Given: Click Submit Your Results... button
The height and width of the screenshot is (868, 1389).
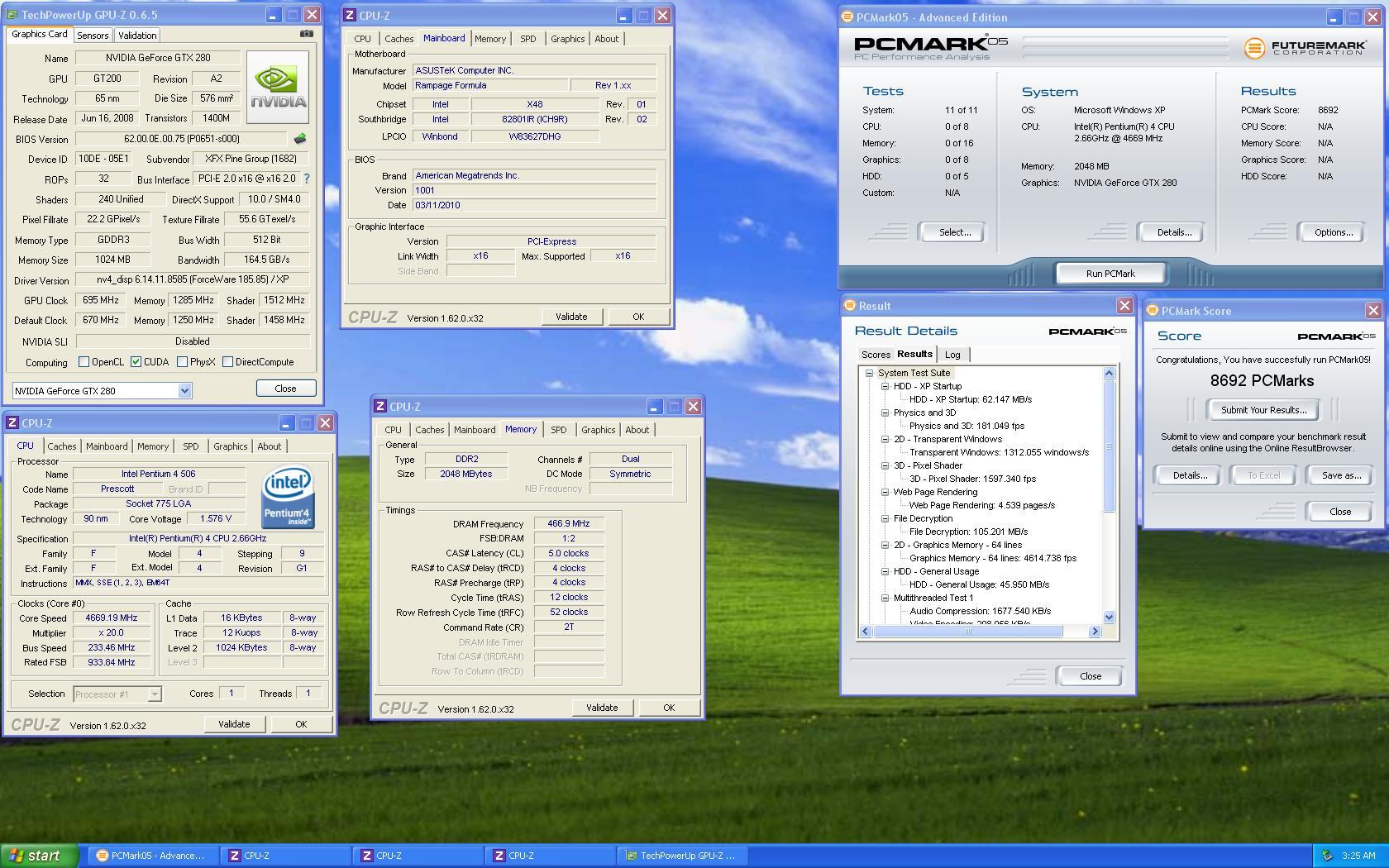Looking at the screenshot, I should (1263, 410).
